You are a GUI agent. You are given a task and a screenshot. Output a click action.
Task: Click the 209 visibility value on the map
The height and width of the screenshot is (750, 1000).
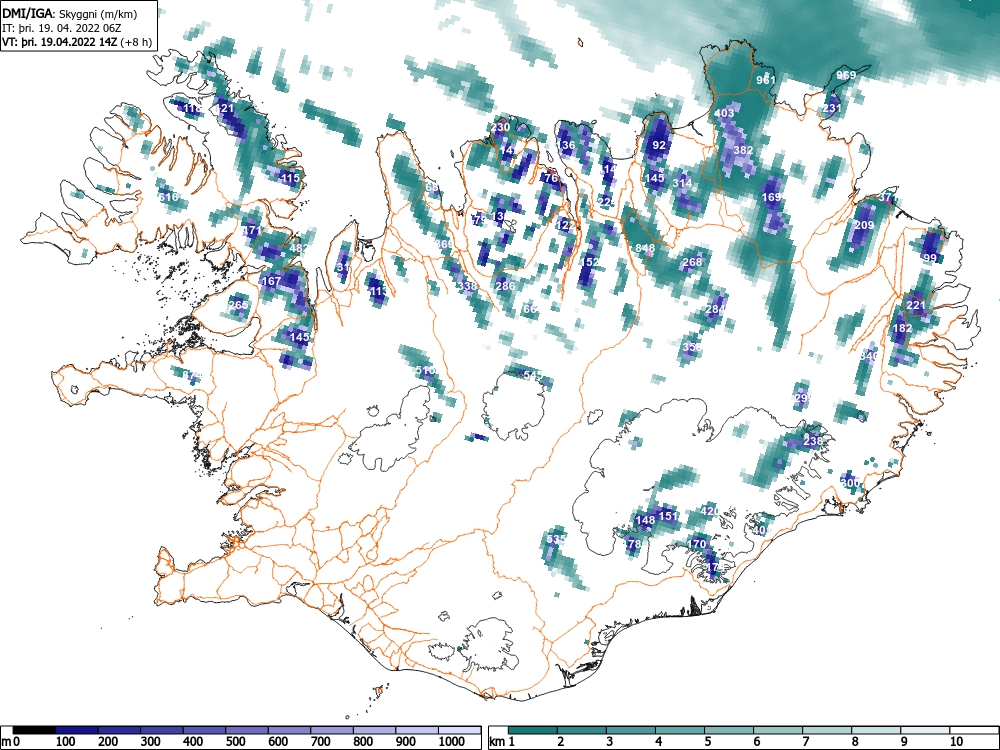pyautogui.click(x=864, y=225)
